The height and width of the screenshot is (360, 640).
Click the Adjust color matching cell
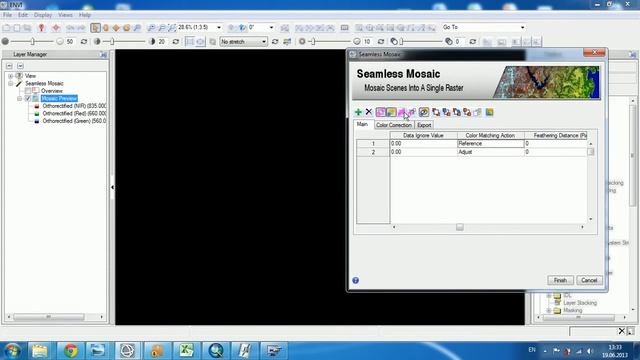coord(491,152)
